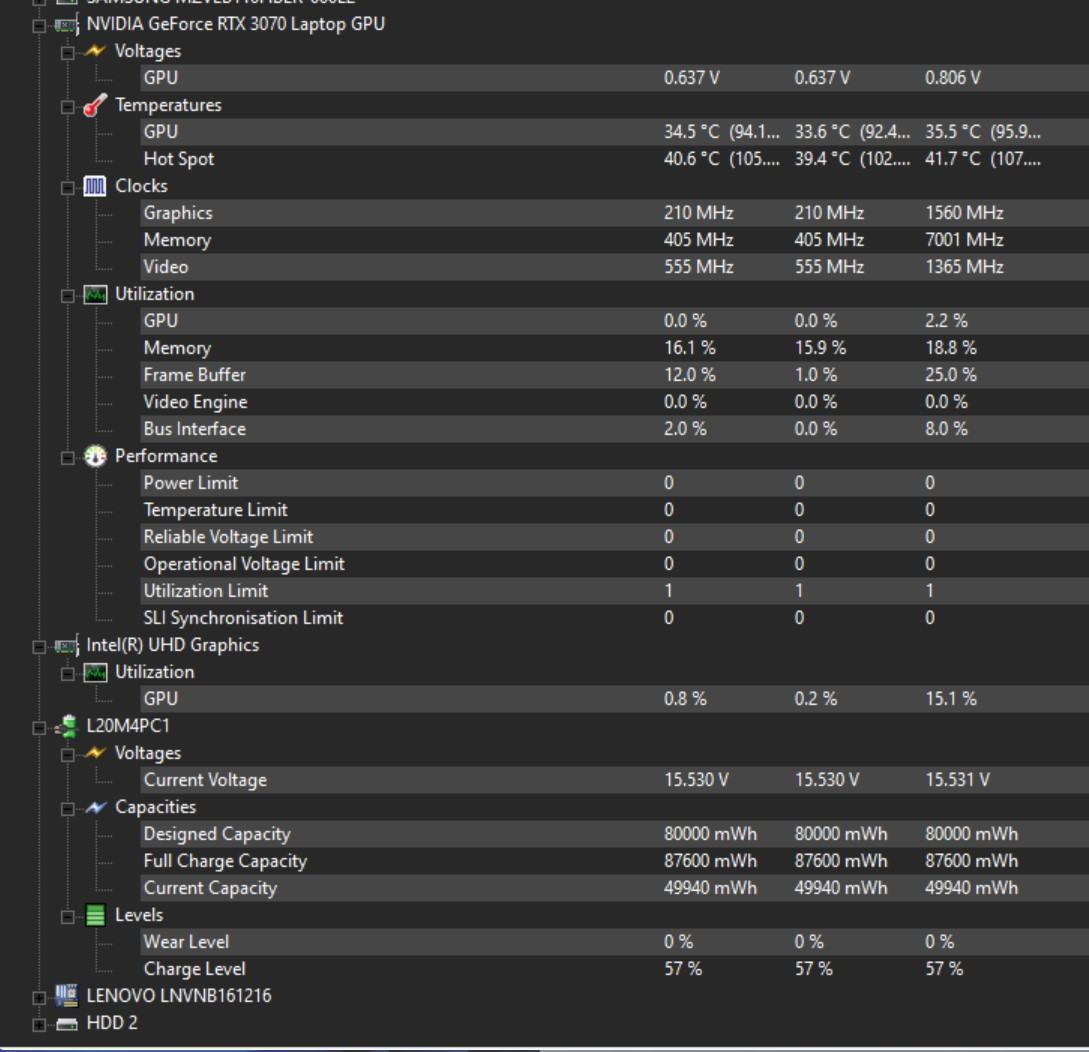The width and height of the screenshot is (1089, 1052).
Task: Click the HDD 2 drive icon
Action: 67,1024
